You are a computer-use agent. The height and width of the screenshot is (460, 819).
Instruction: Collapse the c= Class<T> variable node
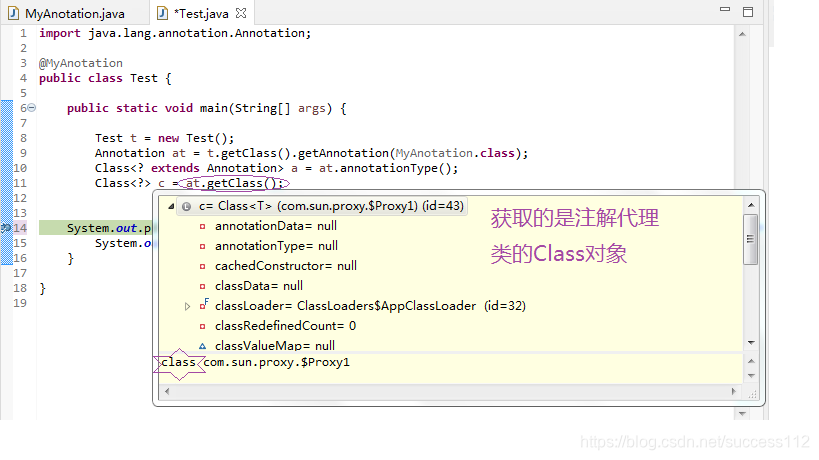coord(171,206)
